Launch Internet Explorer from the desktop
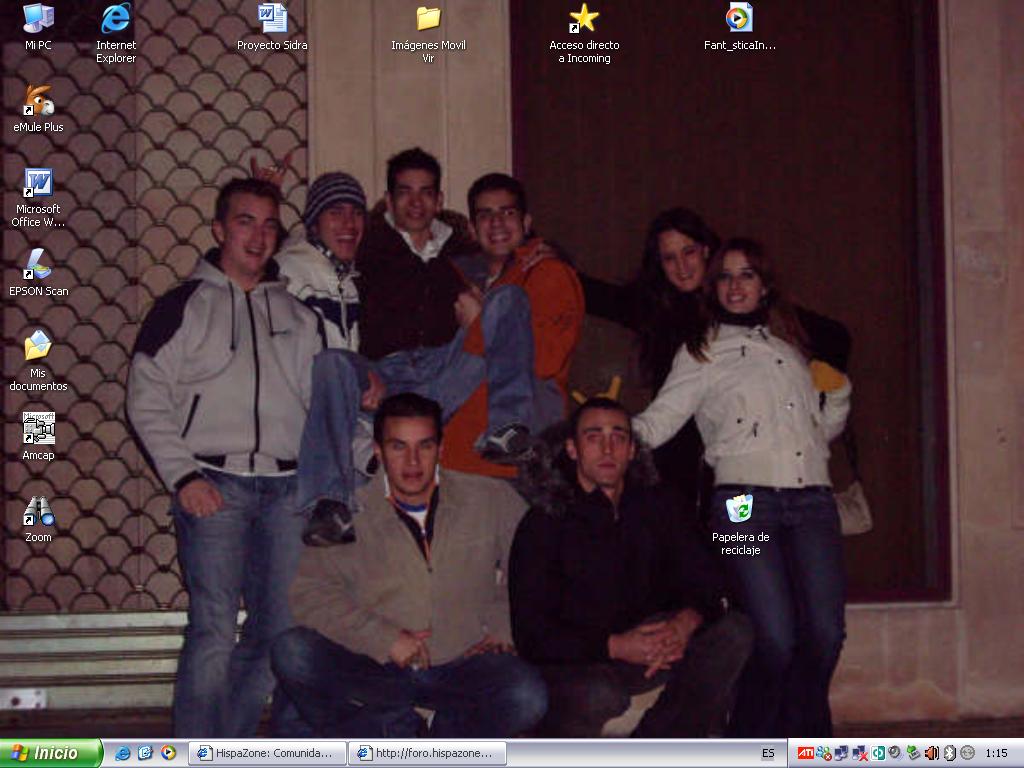Viewport: 1024px width, 768px height. 116,19
